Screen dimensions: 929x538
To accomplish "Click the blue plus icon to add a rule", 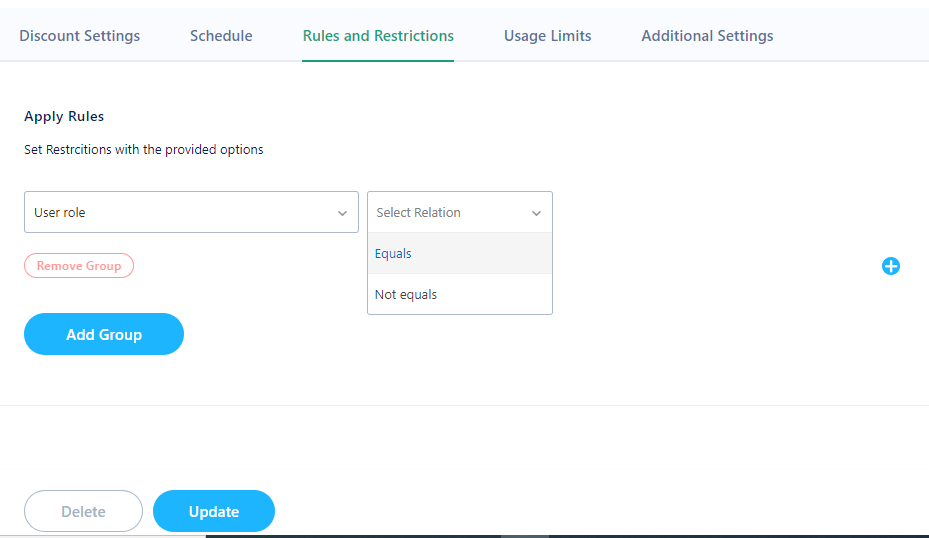I will 890,266.
